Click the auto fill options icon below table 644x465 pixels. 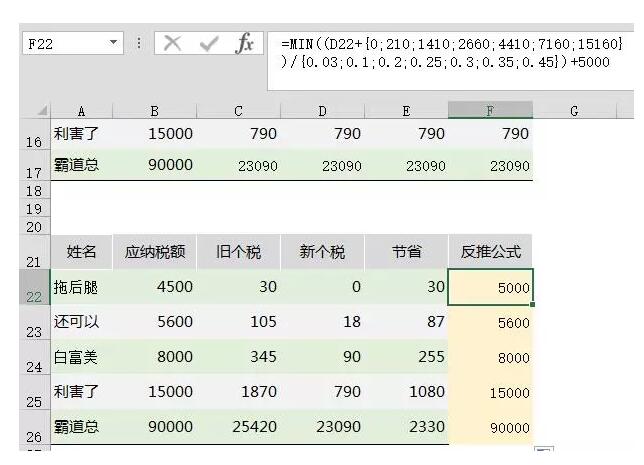544,449
